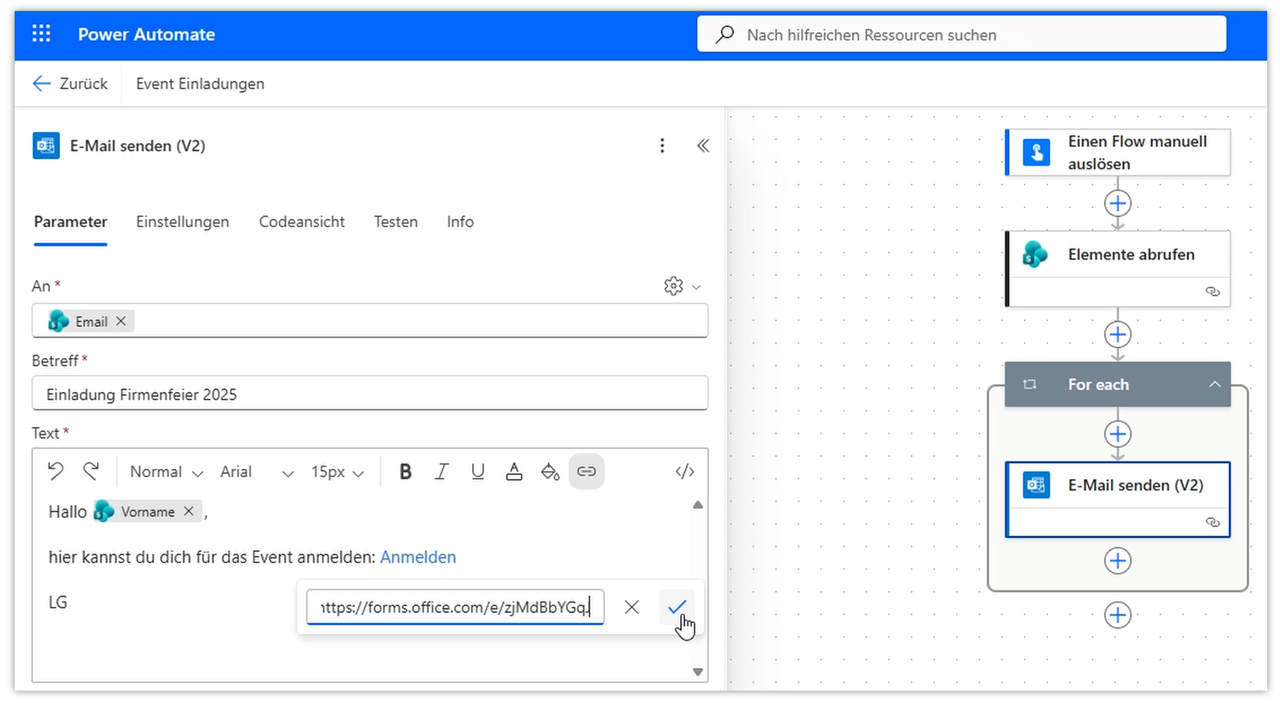Click the connection link icon on E-Mail senden card

pos(1213,522)
